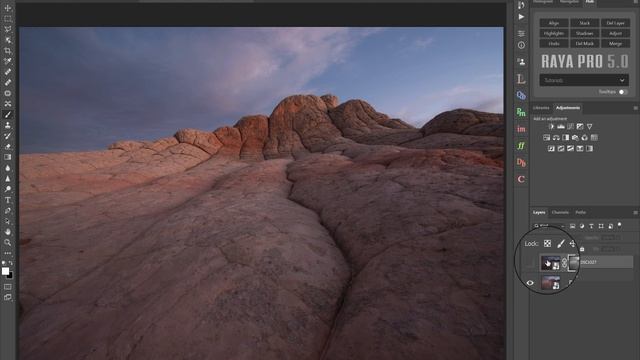Switch to the Channels tab
The image size is (640, 360).
(x=560, y=212)
